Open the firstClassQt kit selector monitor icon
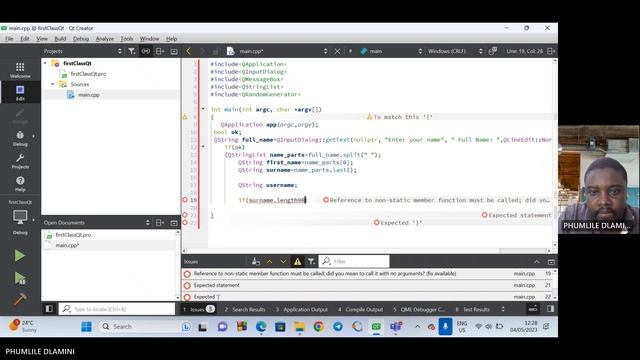This screenshot has height=360, width=640. 20,217
